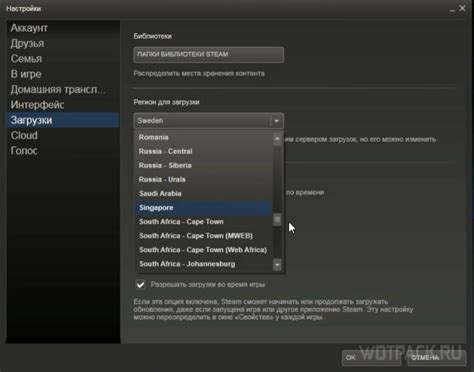This screenshot has height=372, width=474.
Task: Open the Голос settings section
Action: pyautogui.click(x=63, y=151)
